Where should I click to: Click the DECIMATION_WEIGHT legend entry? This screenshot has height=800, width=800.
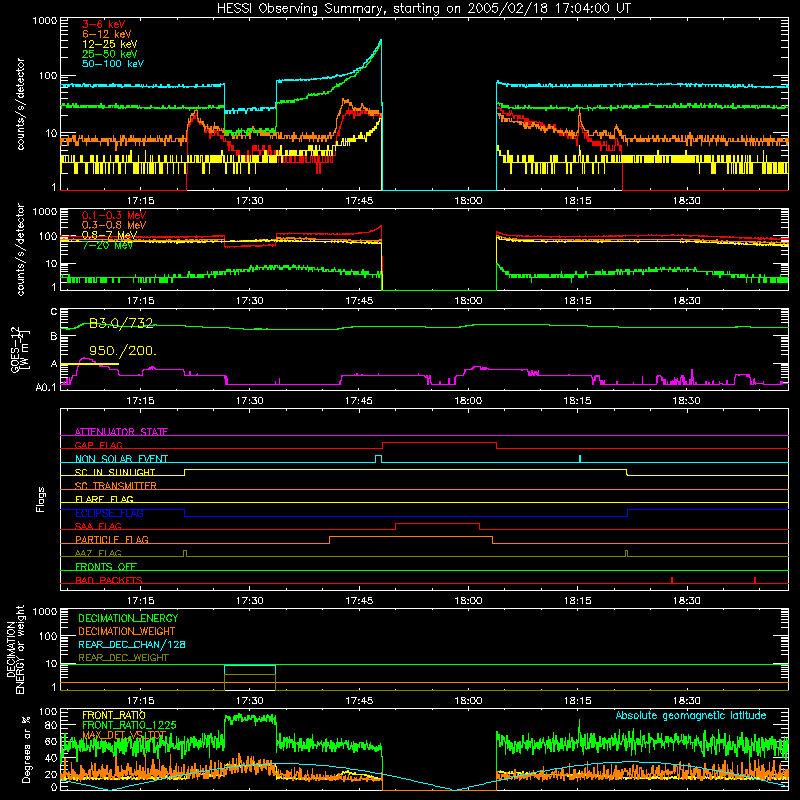click(127, 631)
